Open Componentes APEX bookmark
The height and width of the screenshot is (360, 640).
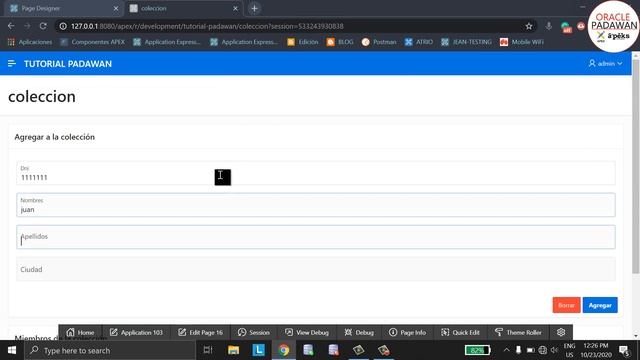(93, 42)
